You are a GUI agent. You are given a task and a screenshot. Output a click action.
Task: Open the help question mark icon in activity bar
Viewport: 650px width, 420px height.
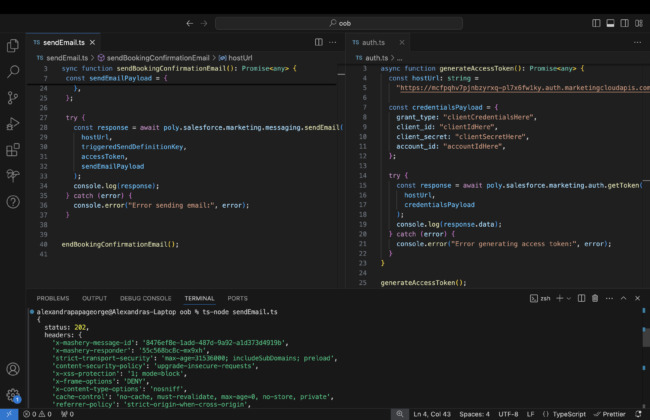click(13, 202)
